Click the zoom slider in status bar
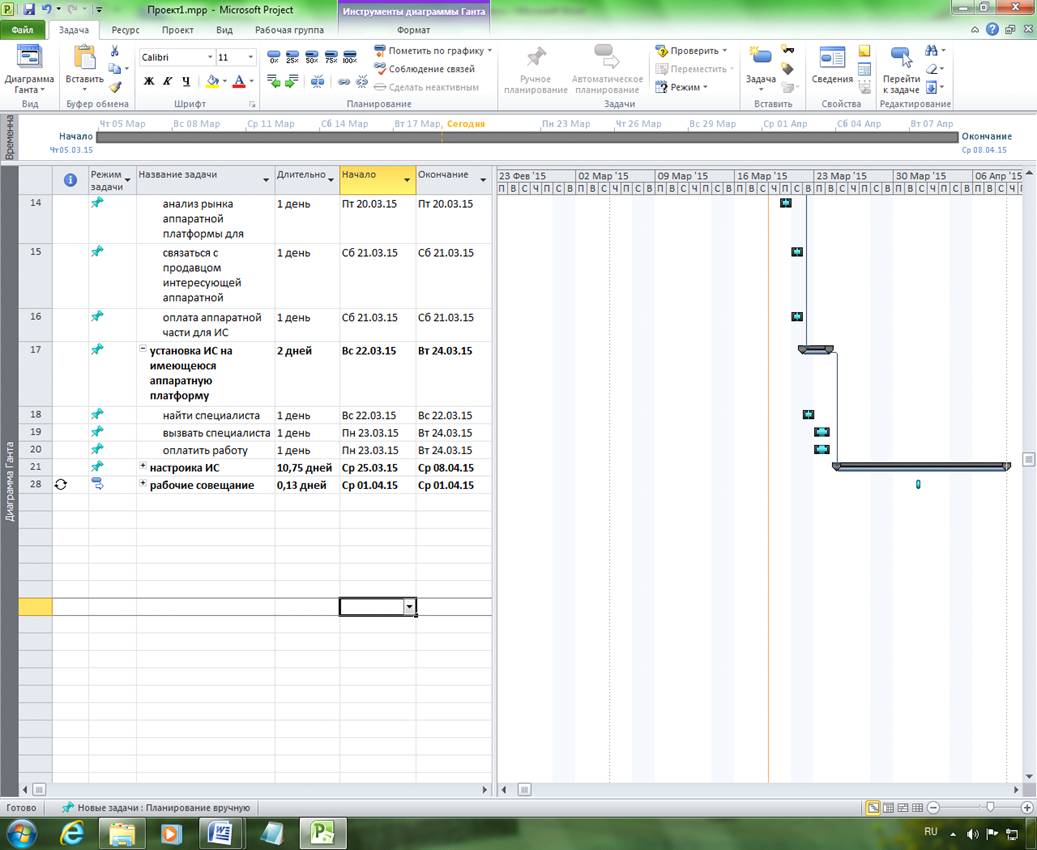 [990, 807]
